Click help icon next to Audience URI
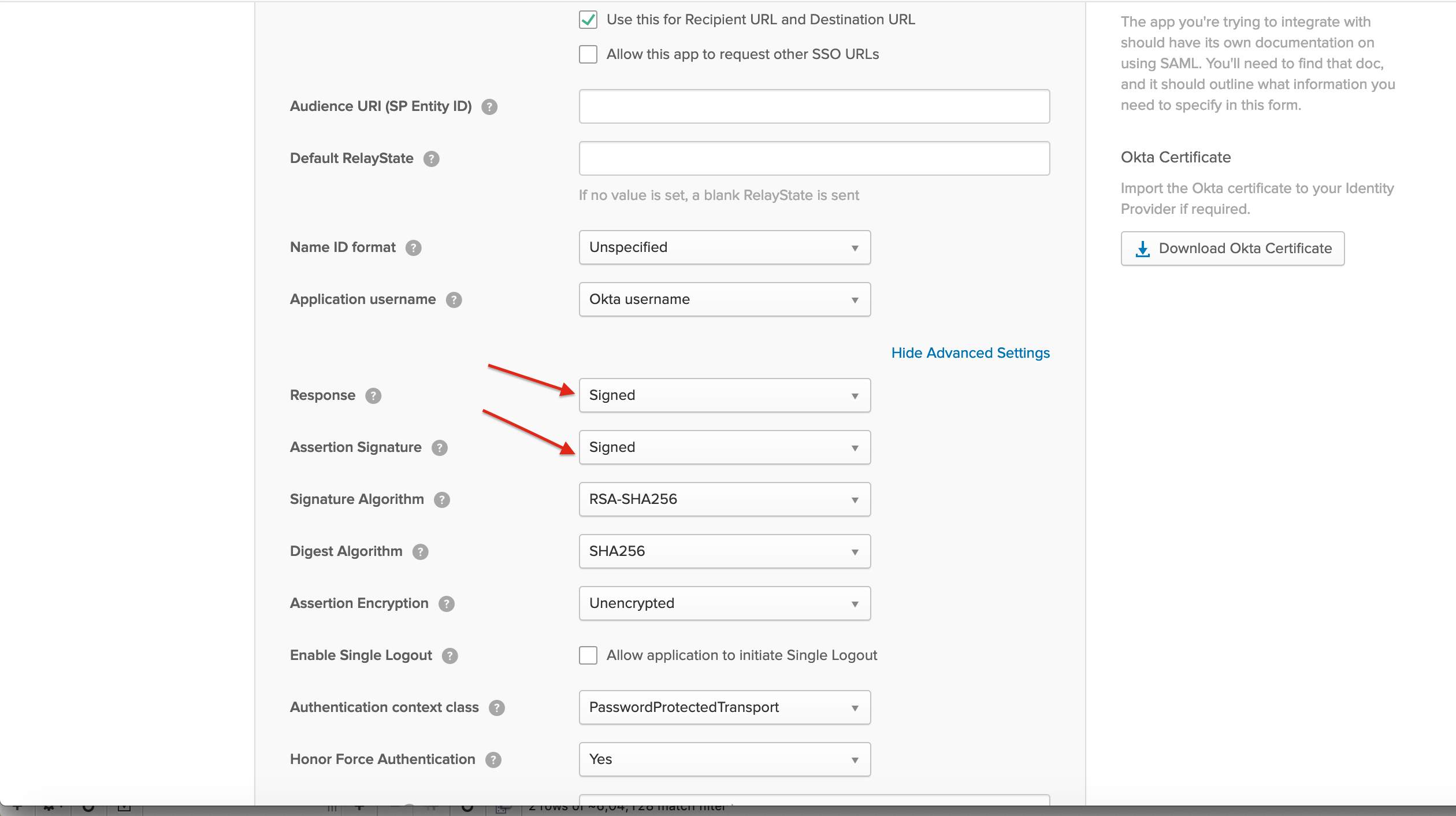Screen dimensions: 1456x816 [x=489, y=107]
